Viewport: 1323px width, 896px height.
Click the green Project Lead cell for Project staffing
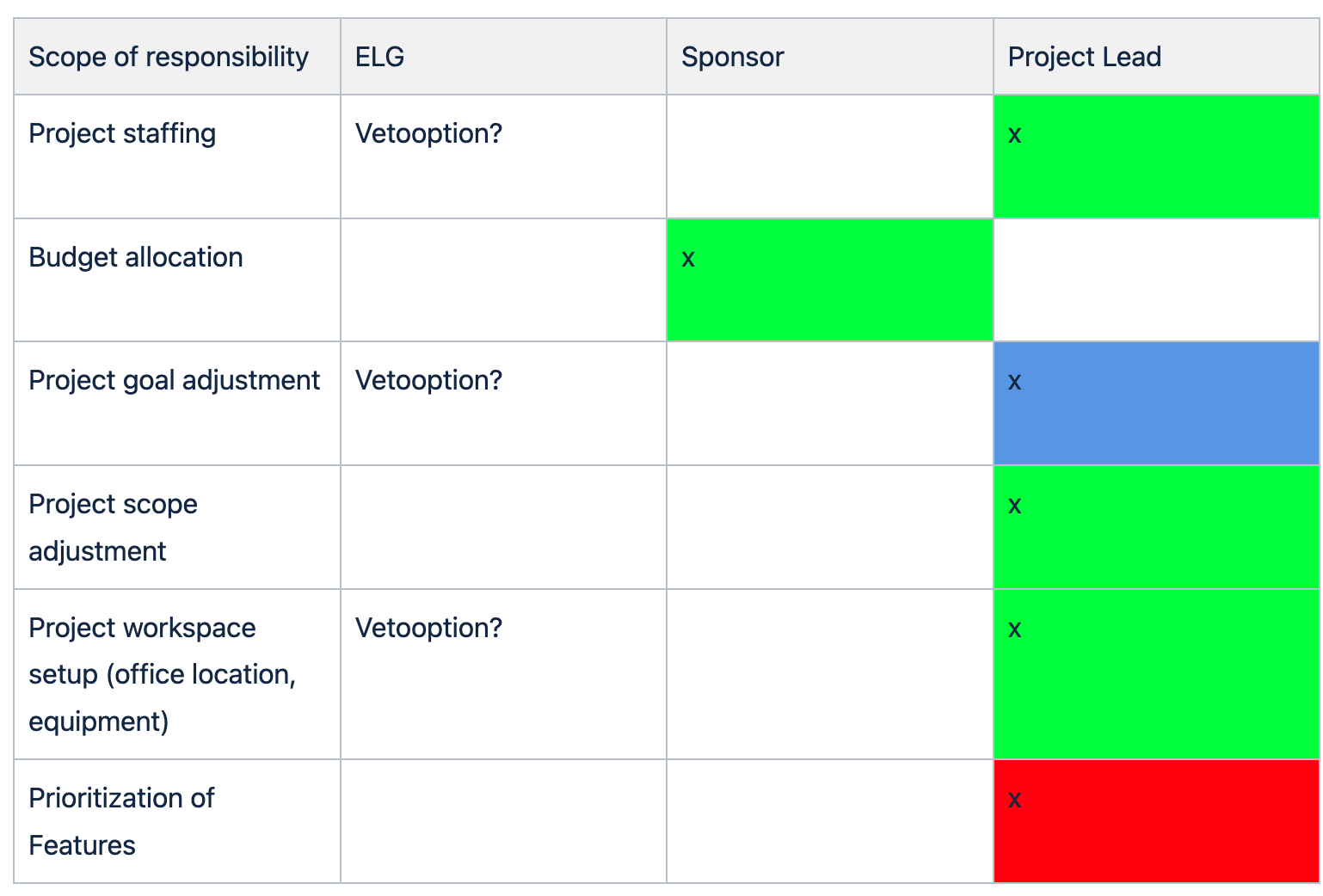(x=1155, y=156)
